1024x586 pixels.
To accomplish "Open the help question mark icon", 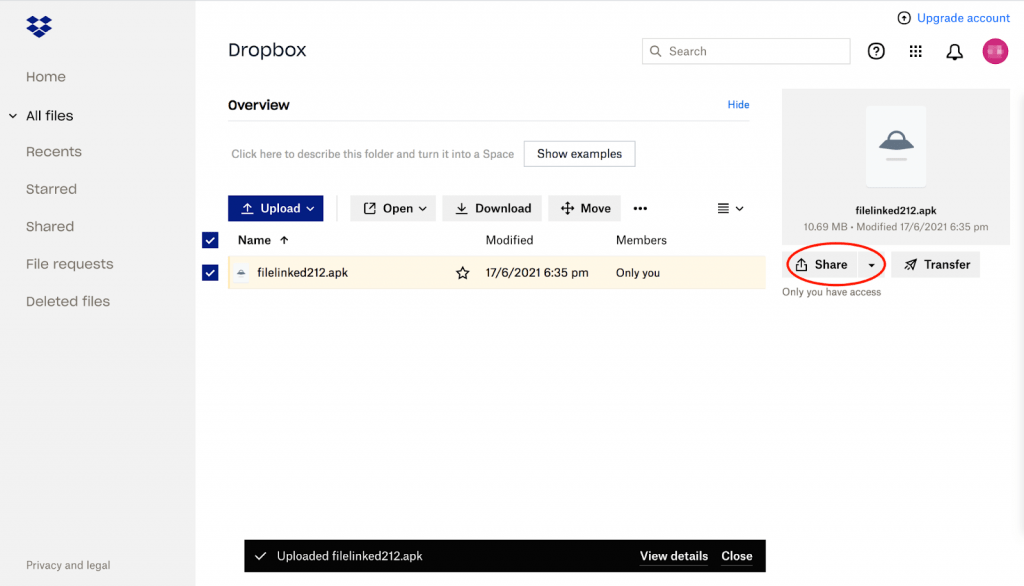I will coord(876,51).
